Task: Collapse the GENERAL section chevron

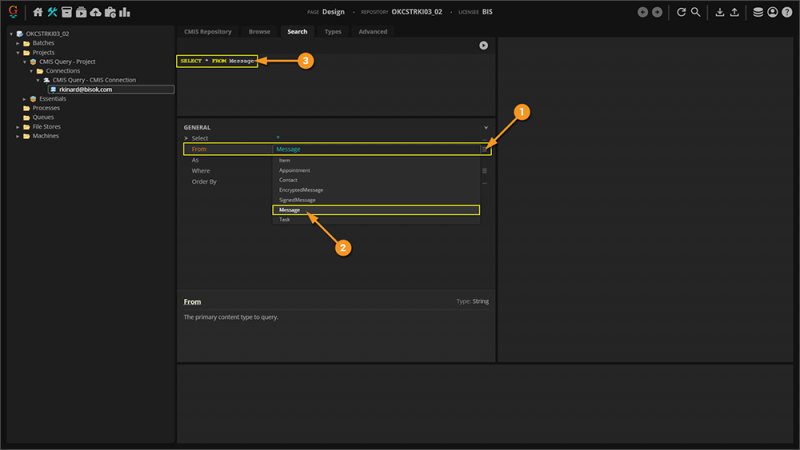Action: coord(486,128)
